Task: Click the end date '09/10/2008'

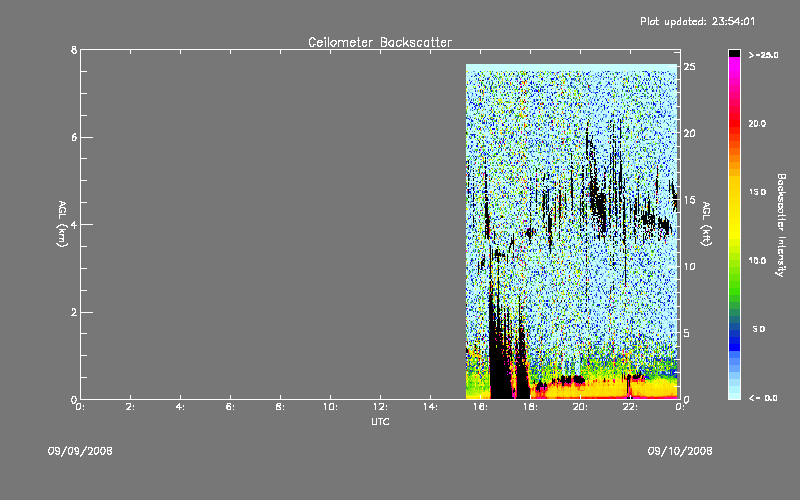Action: (680, 451)
